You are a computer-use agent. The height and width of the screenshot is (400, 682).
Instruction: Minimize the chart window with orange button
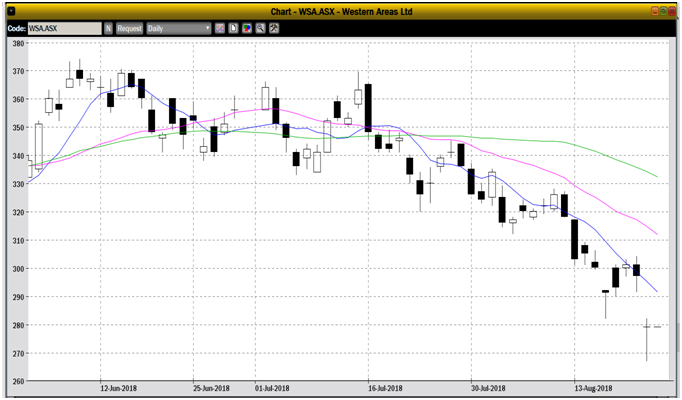coord(655,12)
